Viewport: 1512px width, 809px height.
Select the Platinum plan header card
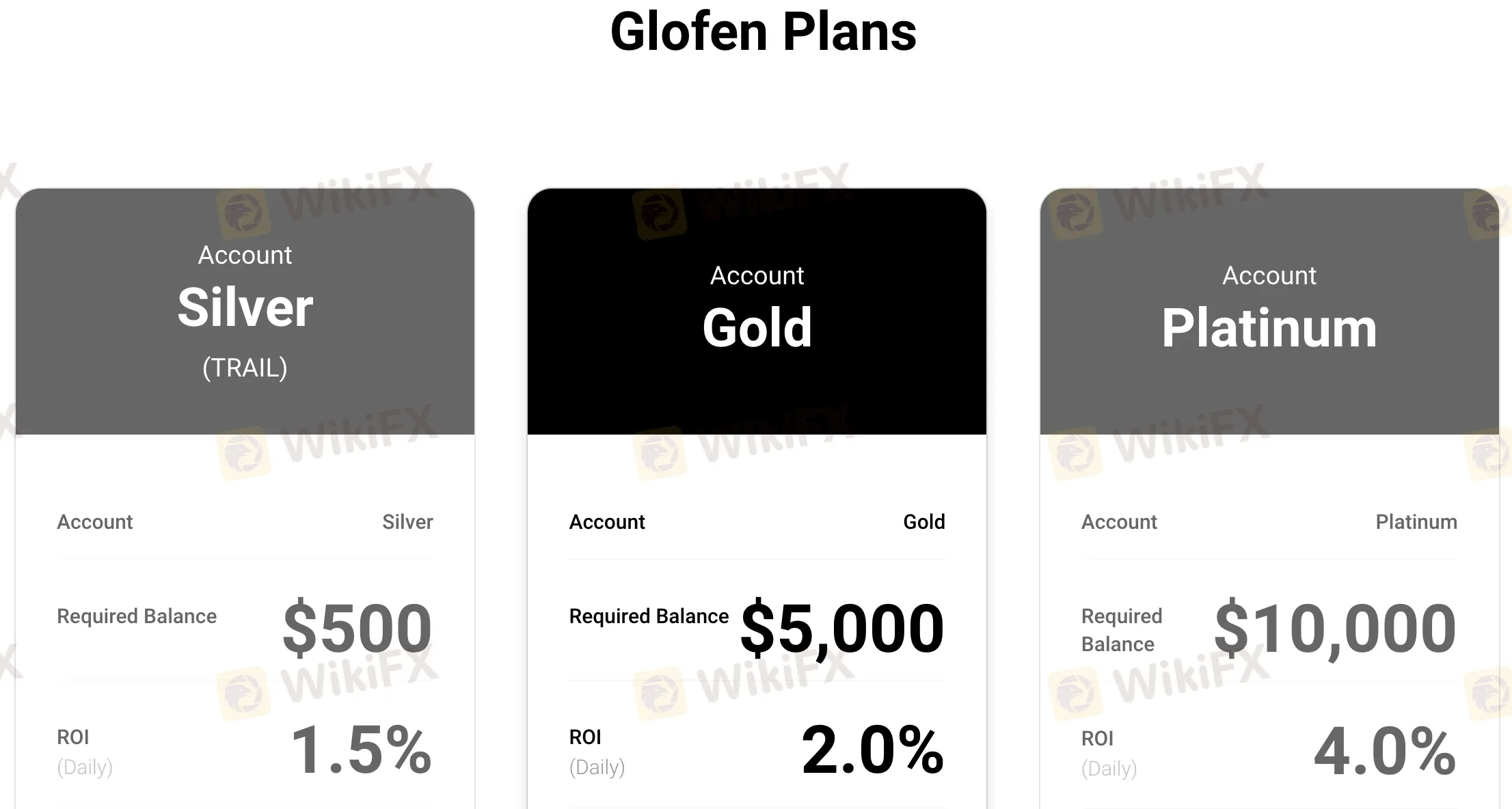point(1269,311)
